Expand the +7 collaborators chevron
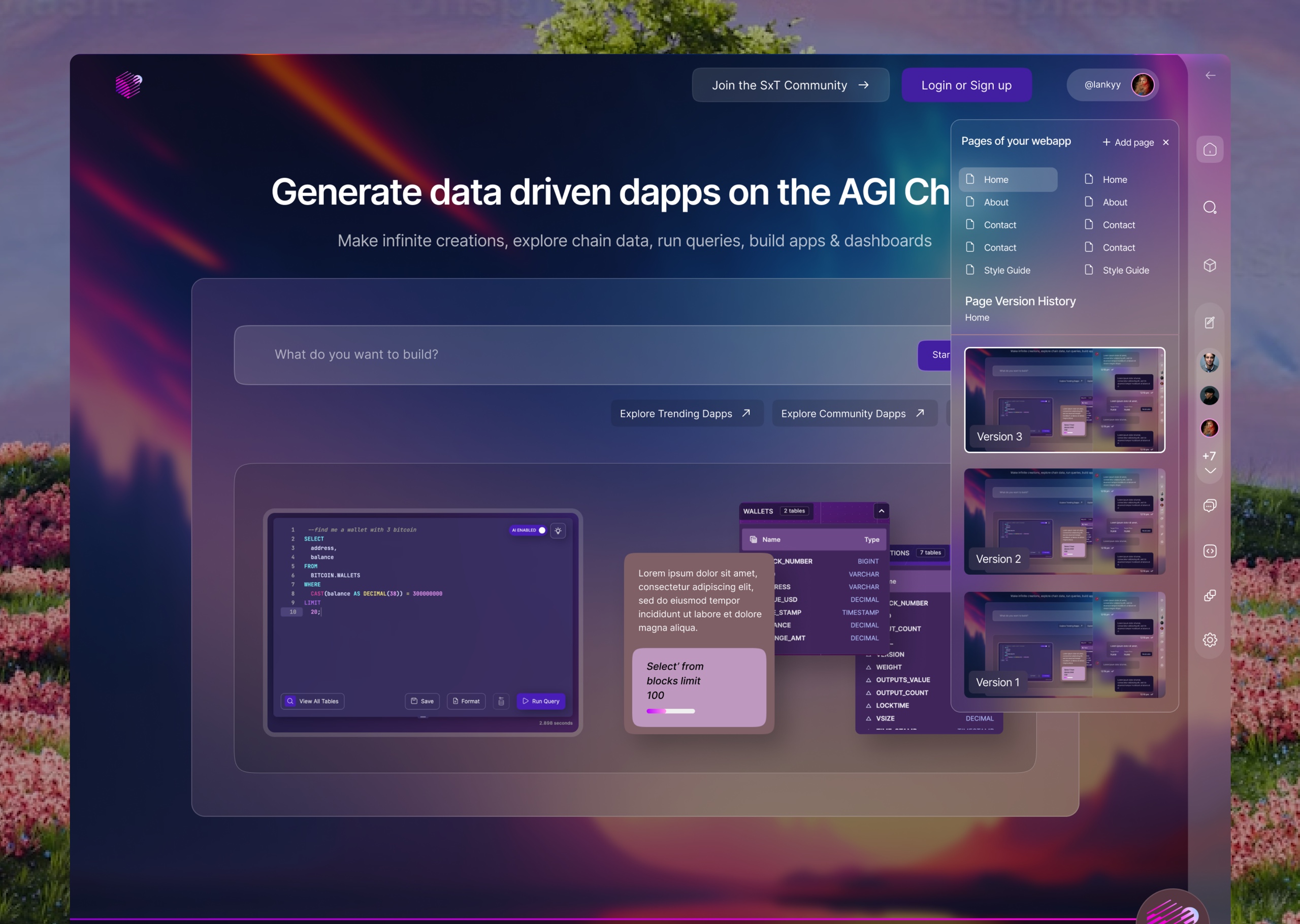 tap(1210, 471)
